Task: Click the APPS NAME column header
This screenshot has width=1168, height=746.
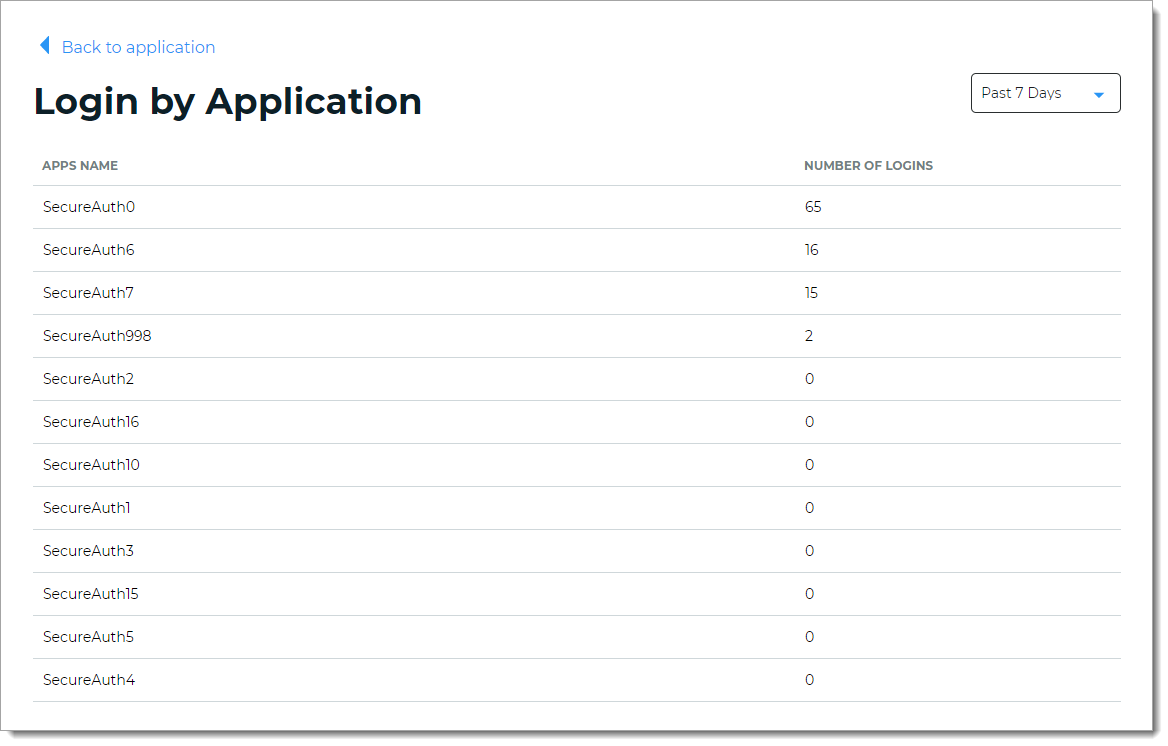Action: point(80,166)
